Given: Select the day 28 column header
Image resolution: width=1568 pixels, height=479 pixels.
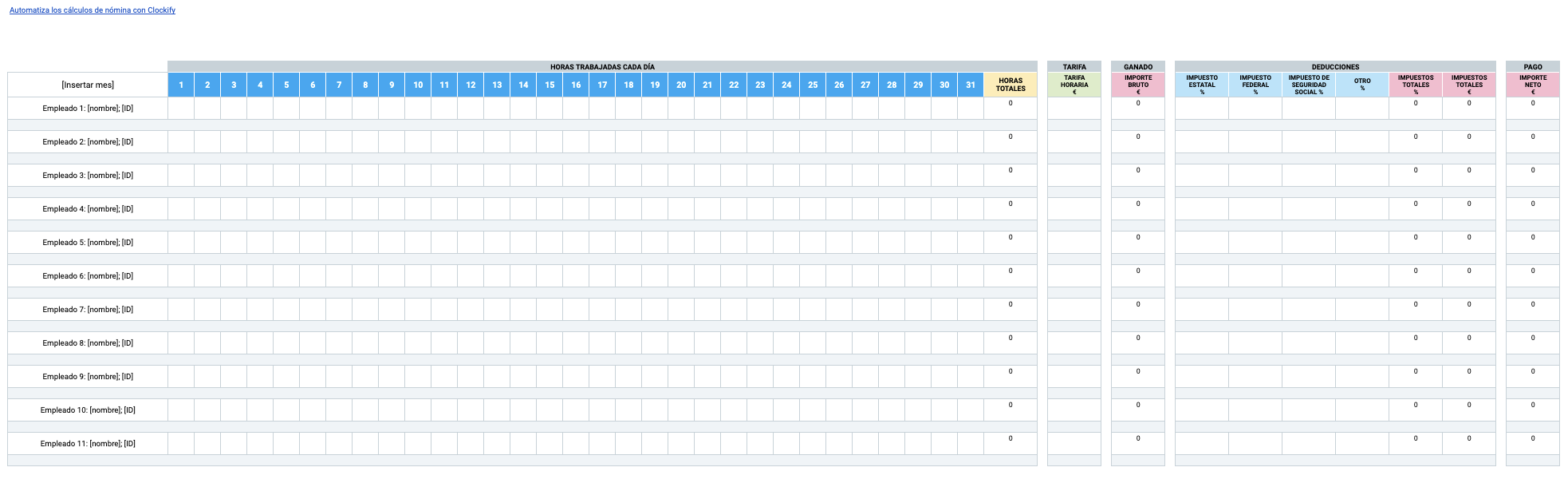Looking at the screenshot, I should (892, 85).
